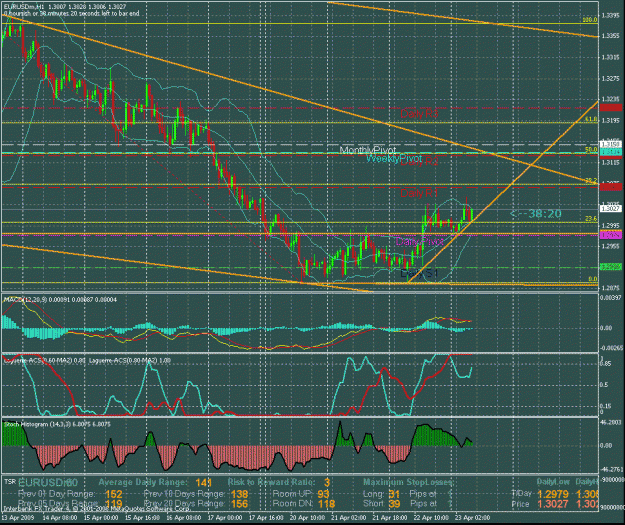
Task: Click the 'Maximum StopLosses:' label
Action: pyautogui.click(x=408, y=482)
